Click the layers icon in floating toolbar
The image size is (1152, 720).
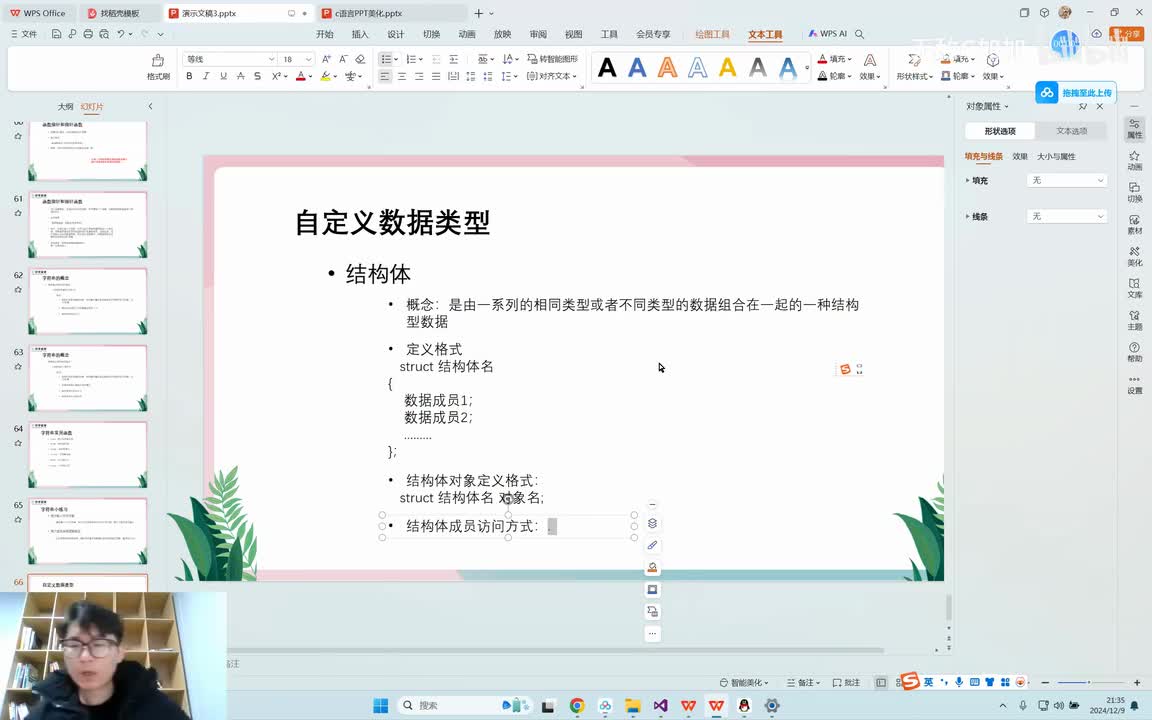[x=652, y=524]
